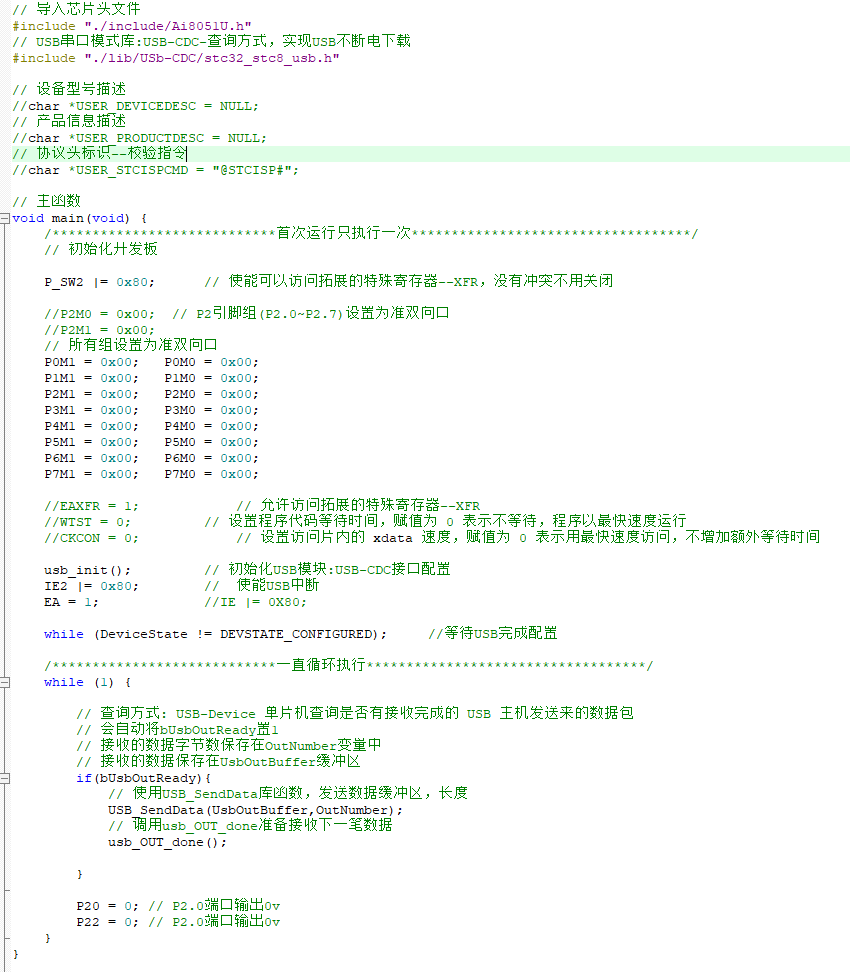Image resolution: width=850 pixels, height=972 pixels.
Task: Click the commented //P2M0 = 0x00 line
Action: click(99, 314)
